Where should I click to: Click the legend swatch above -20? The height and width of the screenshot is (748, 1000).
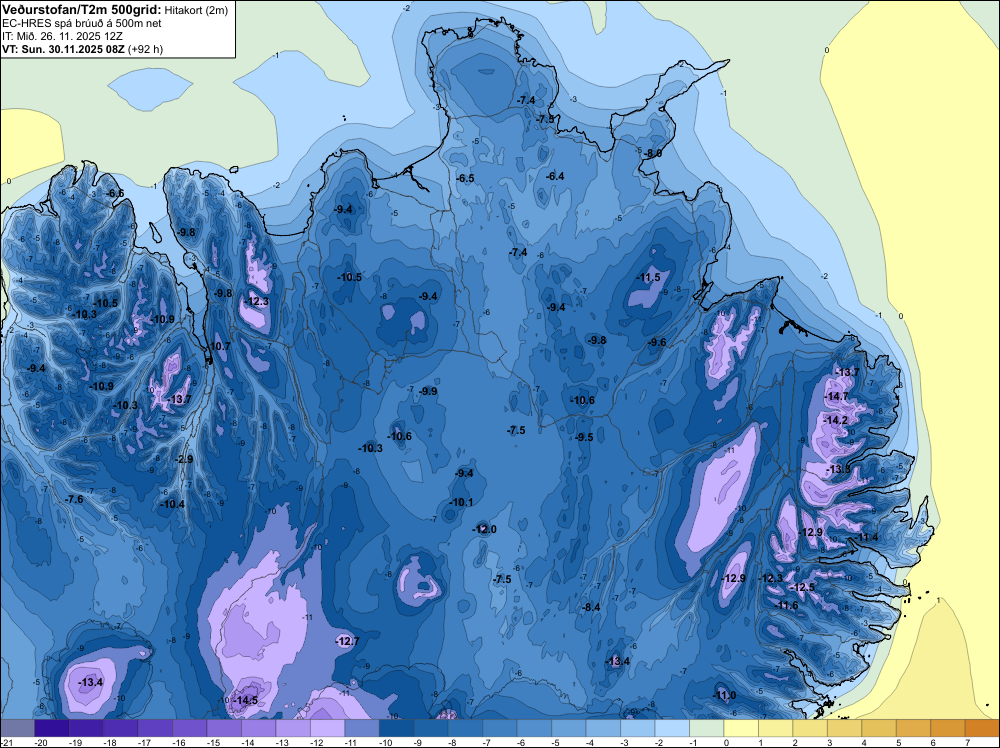click(52, 729)
